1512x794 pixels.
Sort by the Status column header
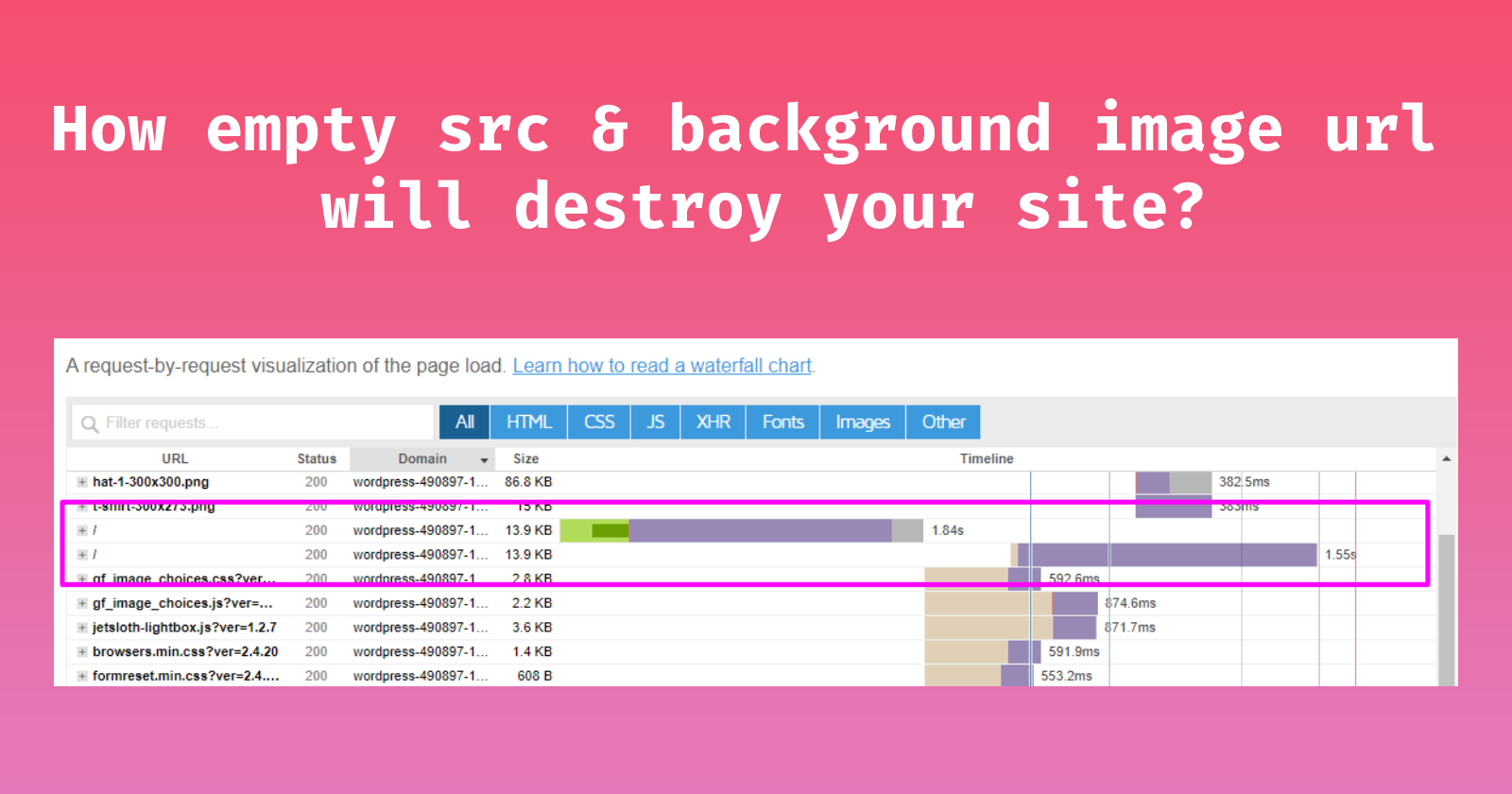coord(317,458)
